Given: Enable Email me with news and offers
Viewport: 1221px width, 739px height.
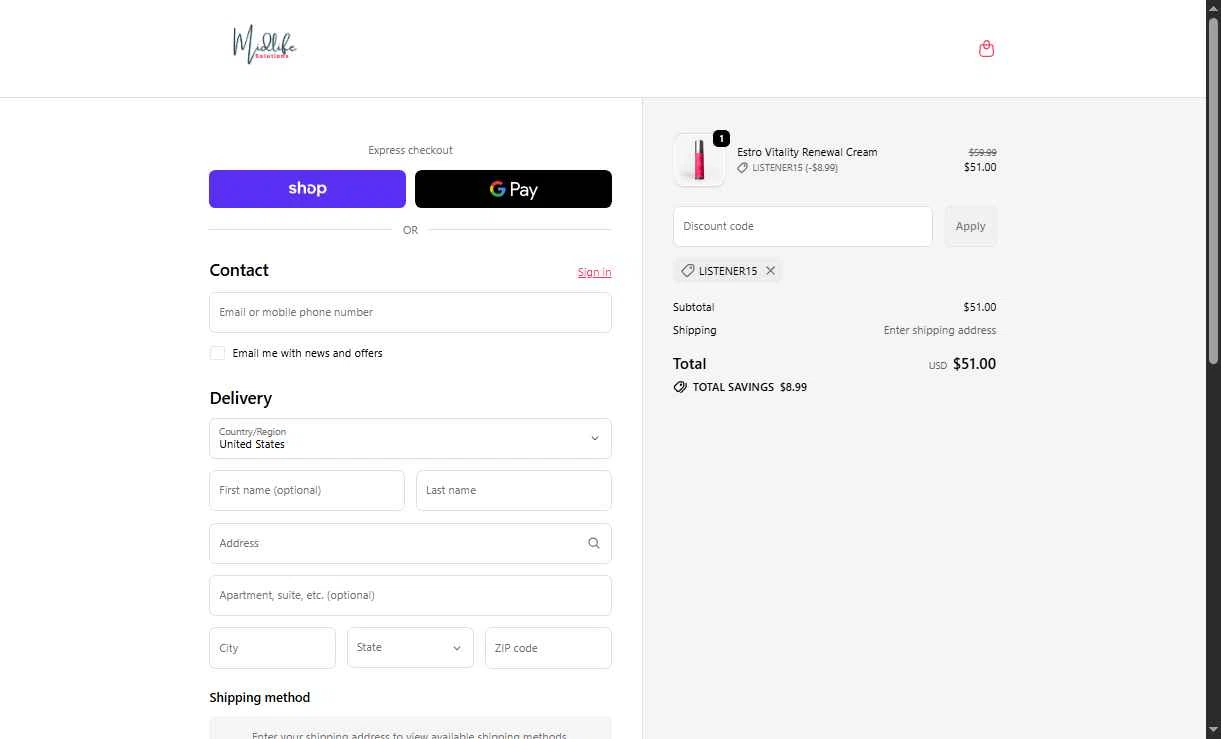Looking at the screenshot, I should (217, 353).
